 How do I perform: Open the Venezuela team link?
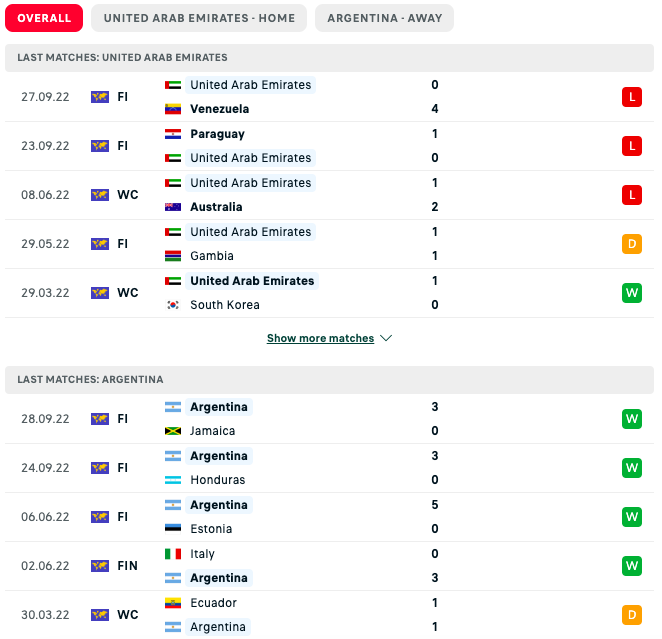click(219, 109)
